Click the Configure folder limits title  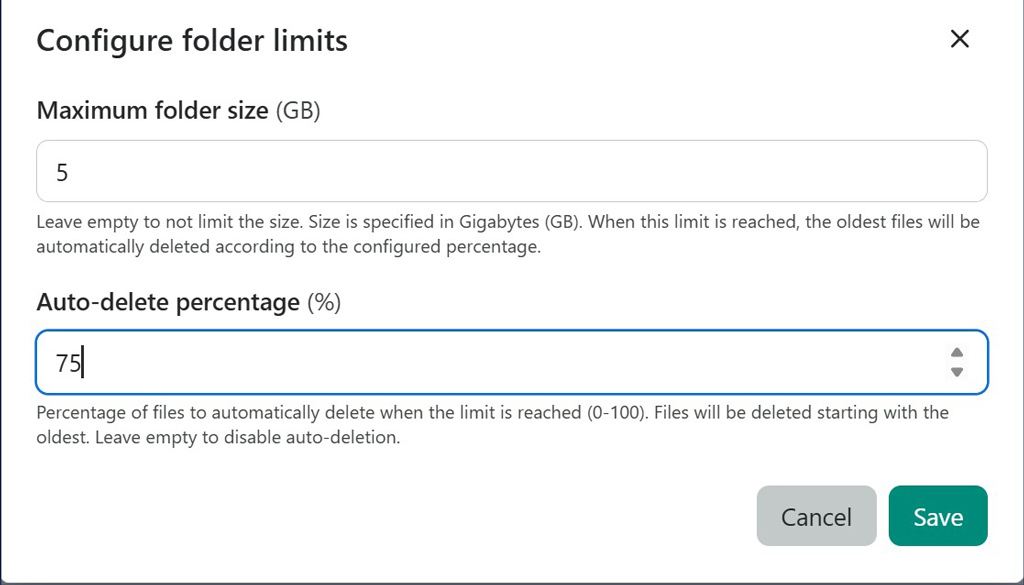pos(190,41)
